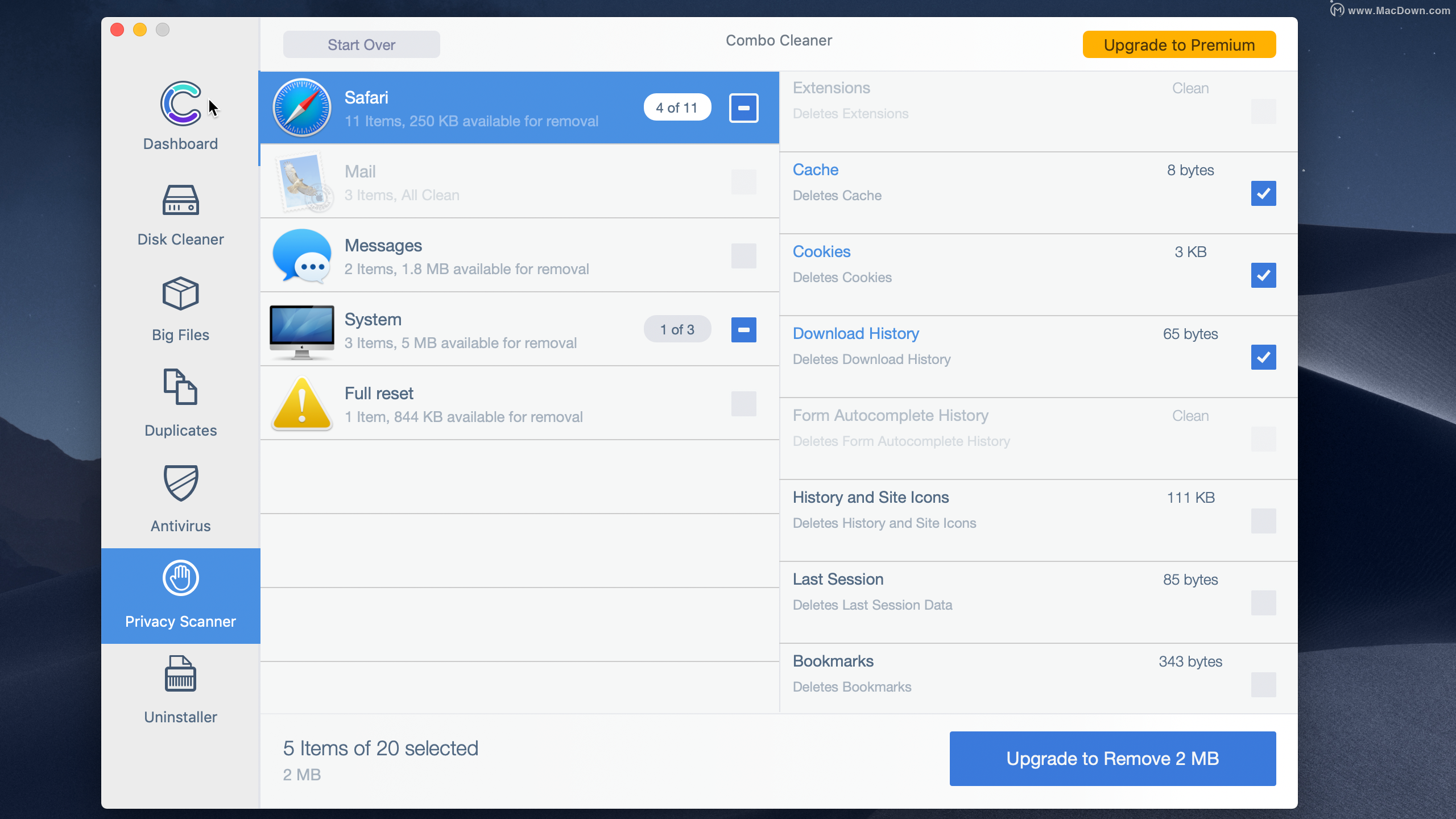Uncheck the Download History checkbox
Image resolution: width=1456 pixels, height=819 pixels.
pos(1264,357)
